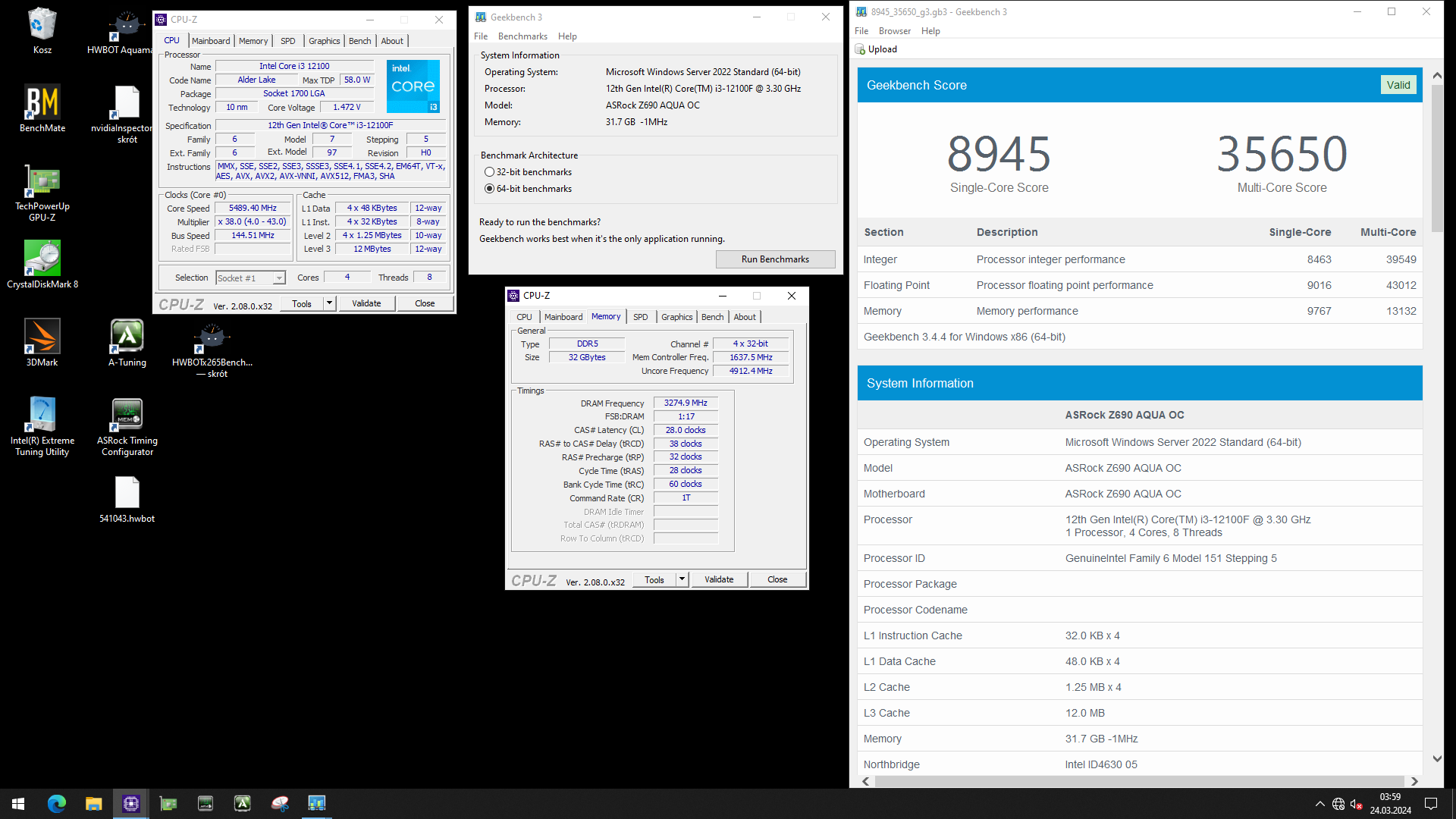Click the Geekbench results vertical scrollbar thumb
This screenshot has height=819, width=1456.
(x=1436, y=158)
